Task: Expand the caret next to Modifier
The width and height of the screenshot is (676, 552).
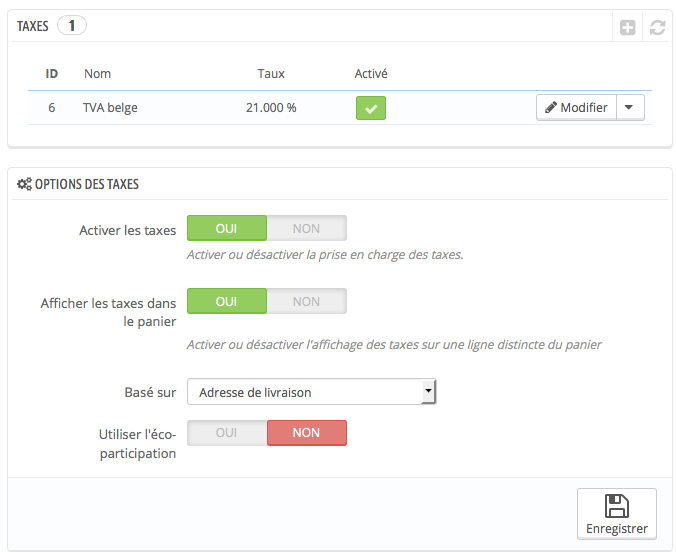Action: [630, 107]
